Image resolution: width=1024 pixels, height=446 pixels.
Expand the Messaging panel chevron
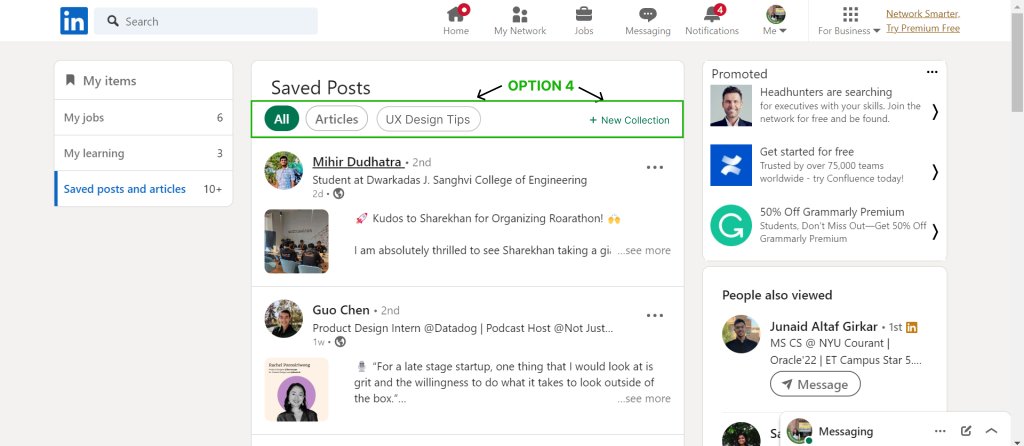pos(991,431)
